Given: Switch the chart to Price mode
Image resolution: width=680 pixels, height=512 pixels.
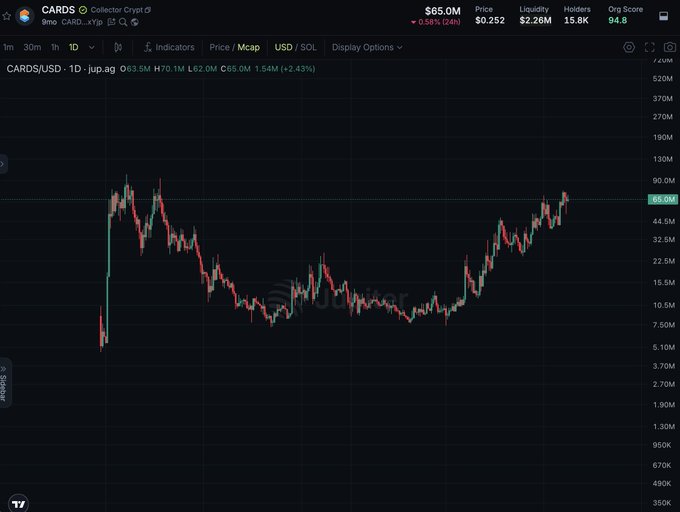Looking at the screenshot, I should [219, 47].
